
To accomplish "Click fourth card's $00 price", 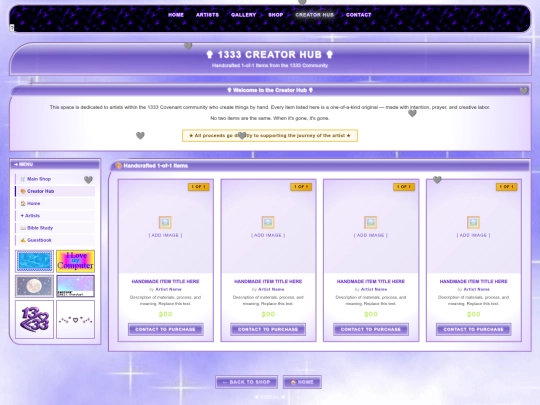I will 473,314.
